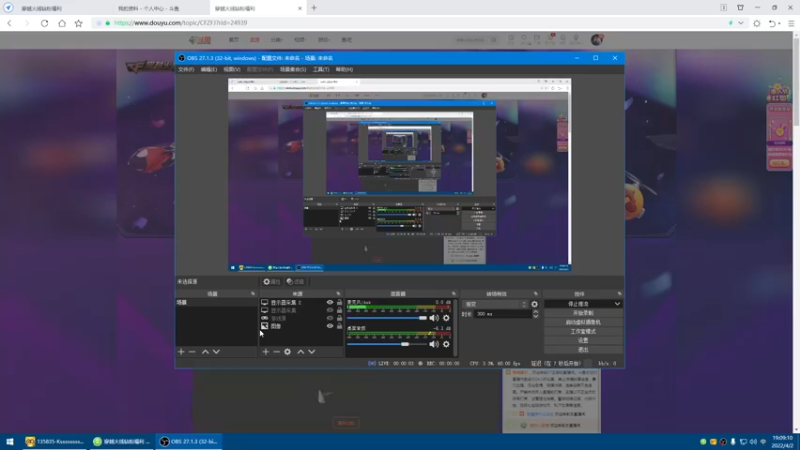Go to browser home page icon
The height and width of the screenshot is (450, 800).
pyautogui.click(x=62, y=23)
